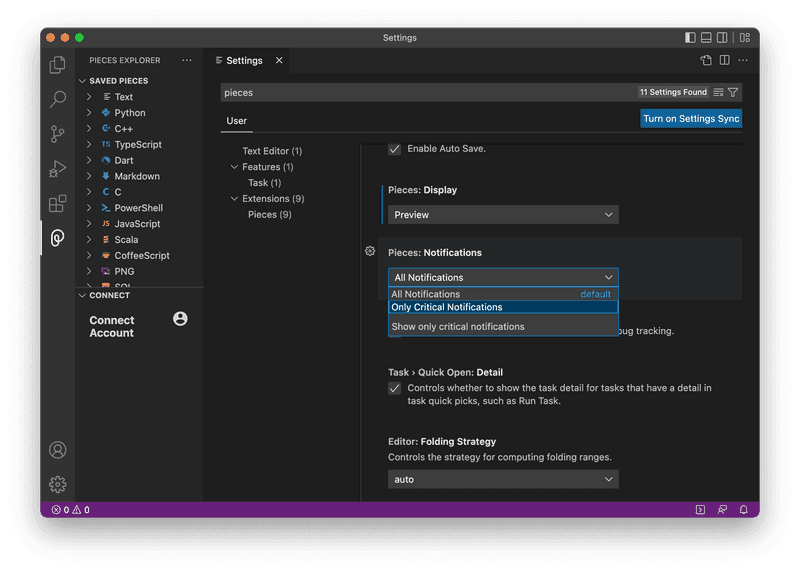Open the Manage gear in activity bar

coord(58,484)
